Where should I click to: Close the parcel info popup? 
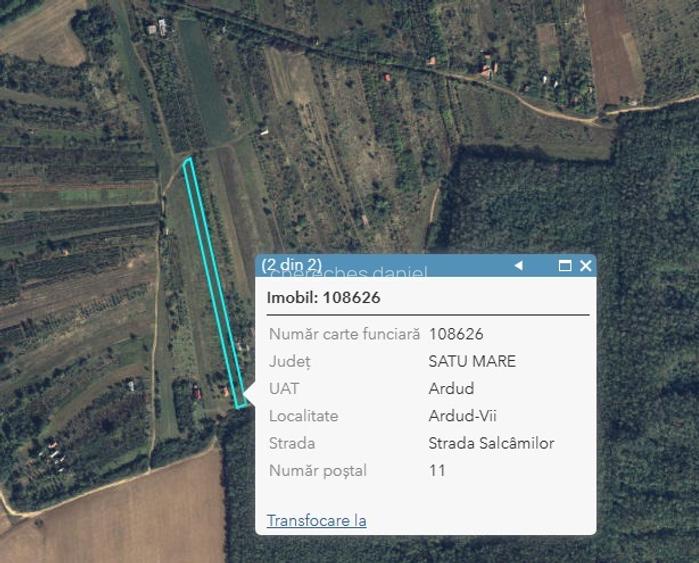[586, 266]
